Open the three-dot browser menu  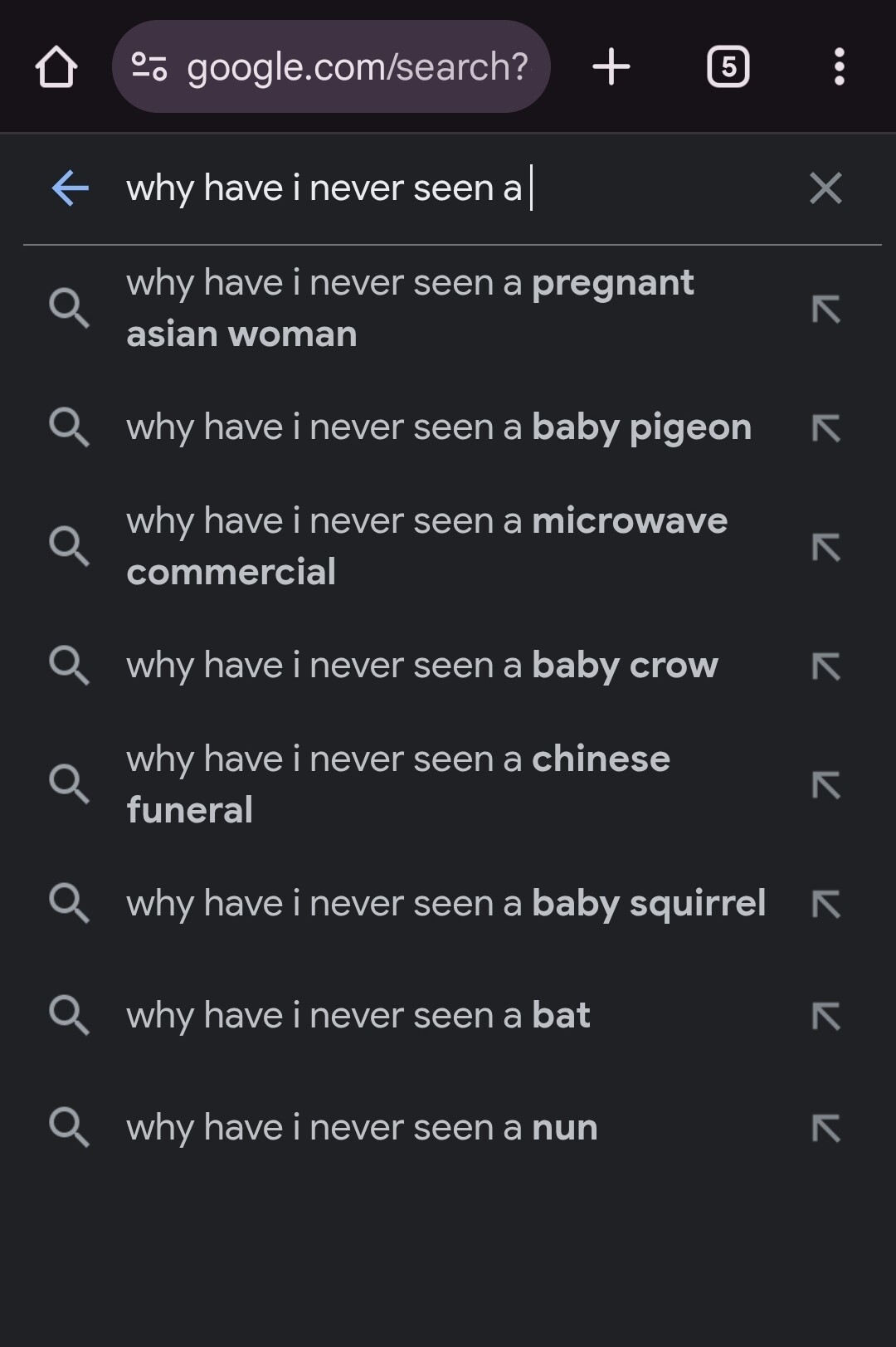click(x=840, y=66)
